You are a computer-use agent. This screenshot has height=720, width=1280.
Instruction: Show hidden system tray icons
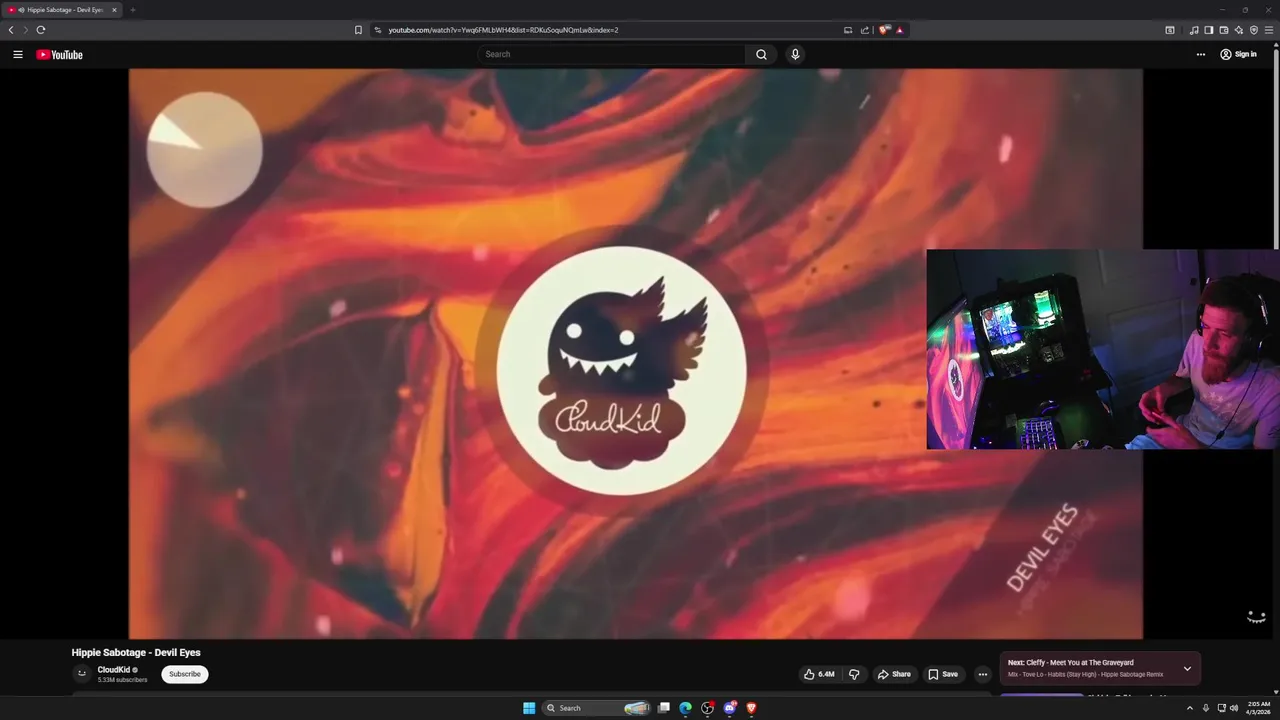pyautogui.click(x=1189, y=708)
